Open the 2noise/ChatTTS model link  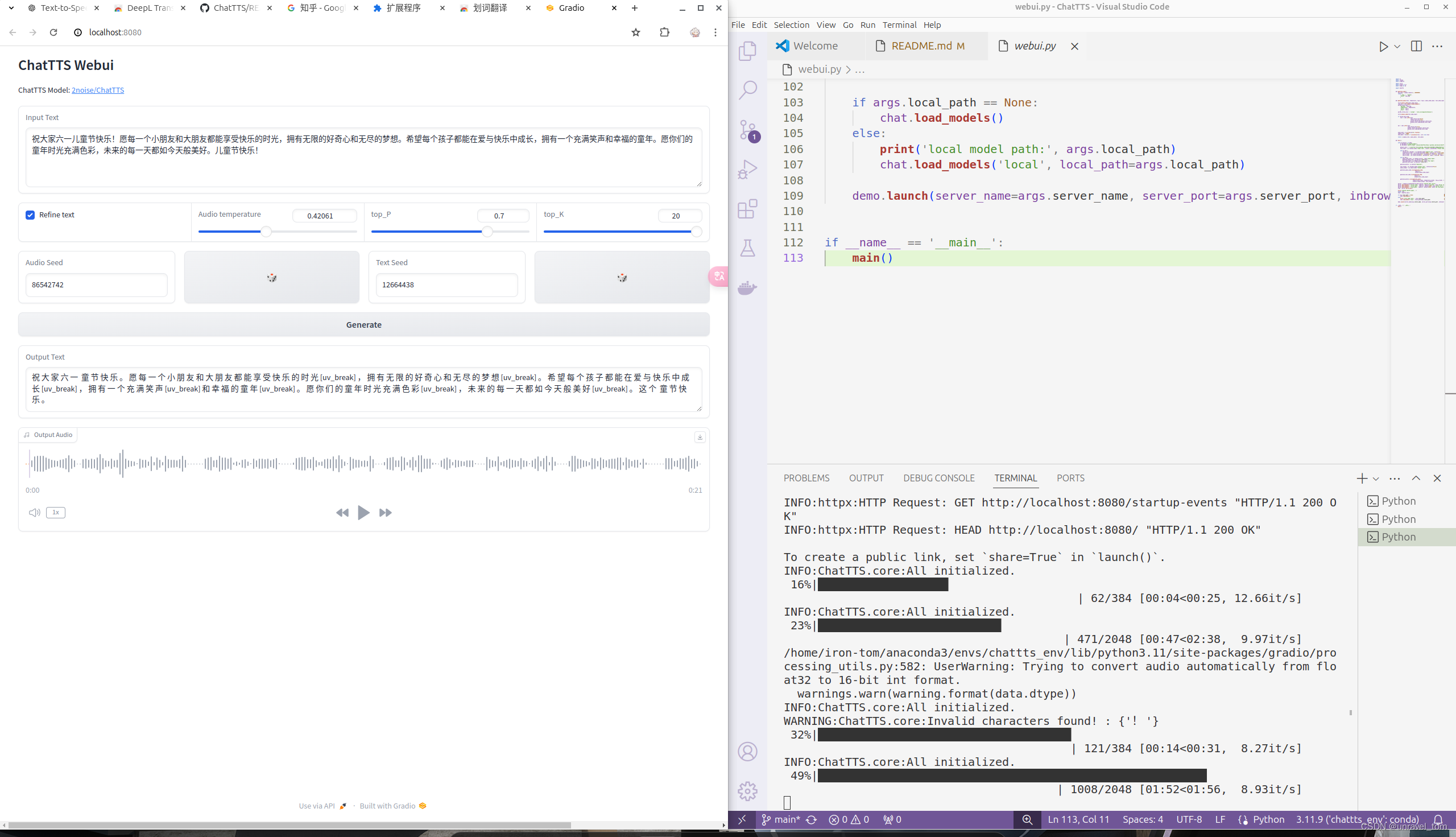(97, 89)
